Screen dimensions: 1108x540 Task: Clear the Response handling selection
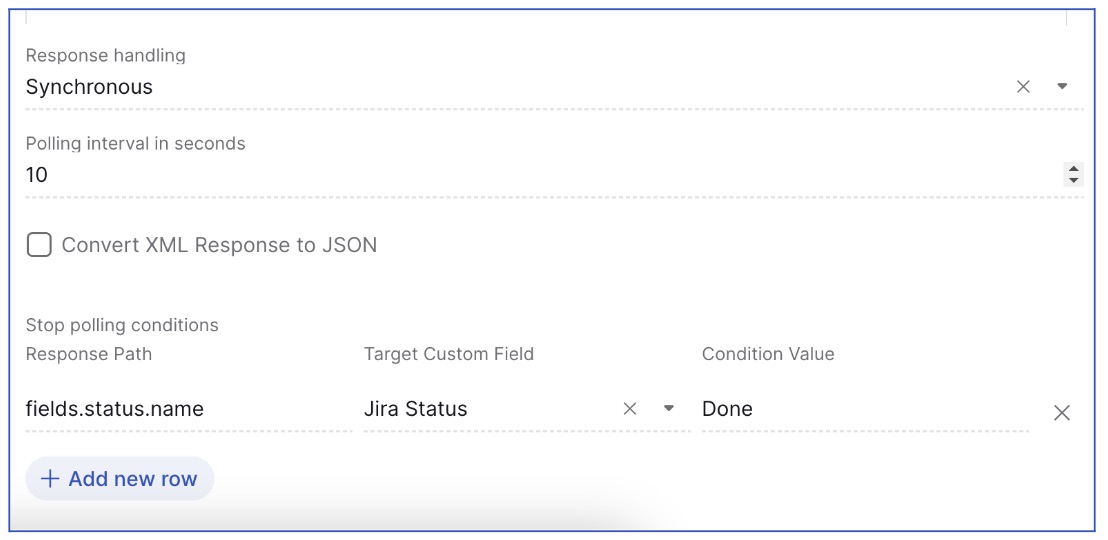tap(1023, 87)
